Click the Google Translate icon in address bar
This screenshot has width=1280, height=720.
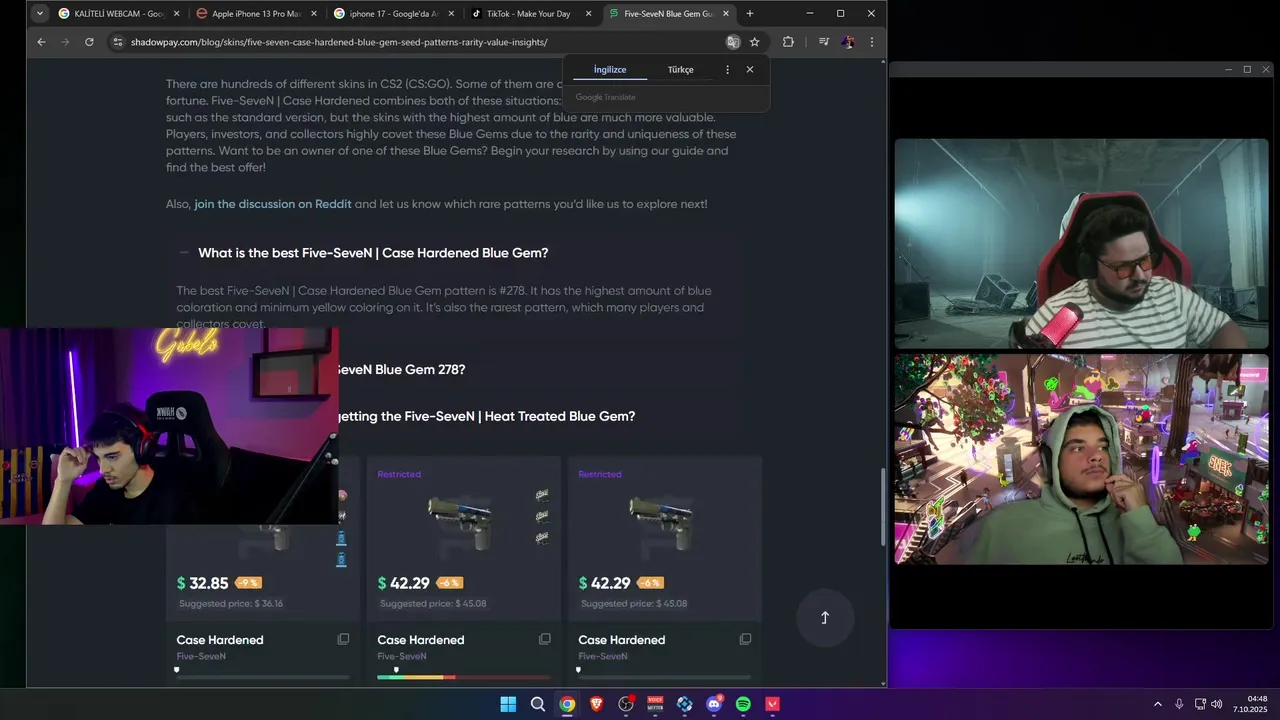733,42
